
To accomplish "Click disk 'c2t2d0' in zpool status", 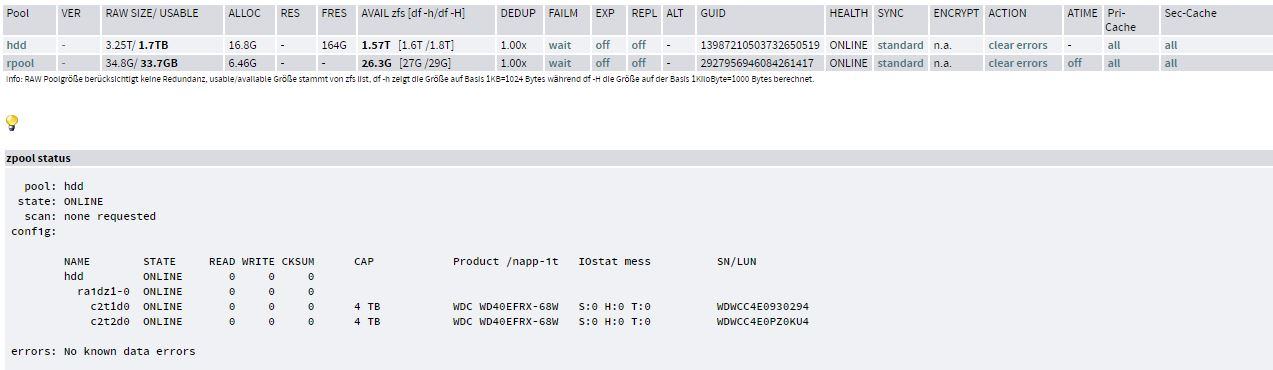I will click(x=109, y=322).
